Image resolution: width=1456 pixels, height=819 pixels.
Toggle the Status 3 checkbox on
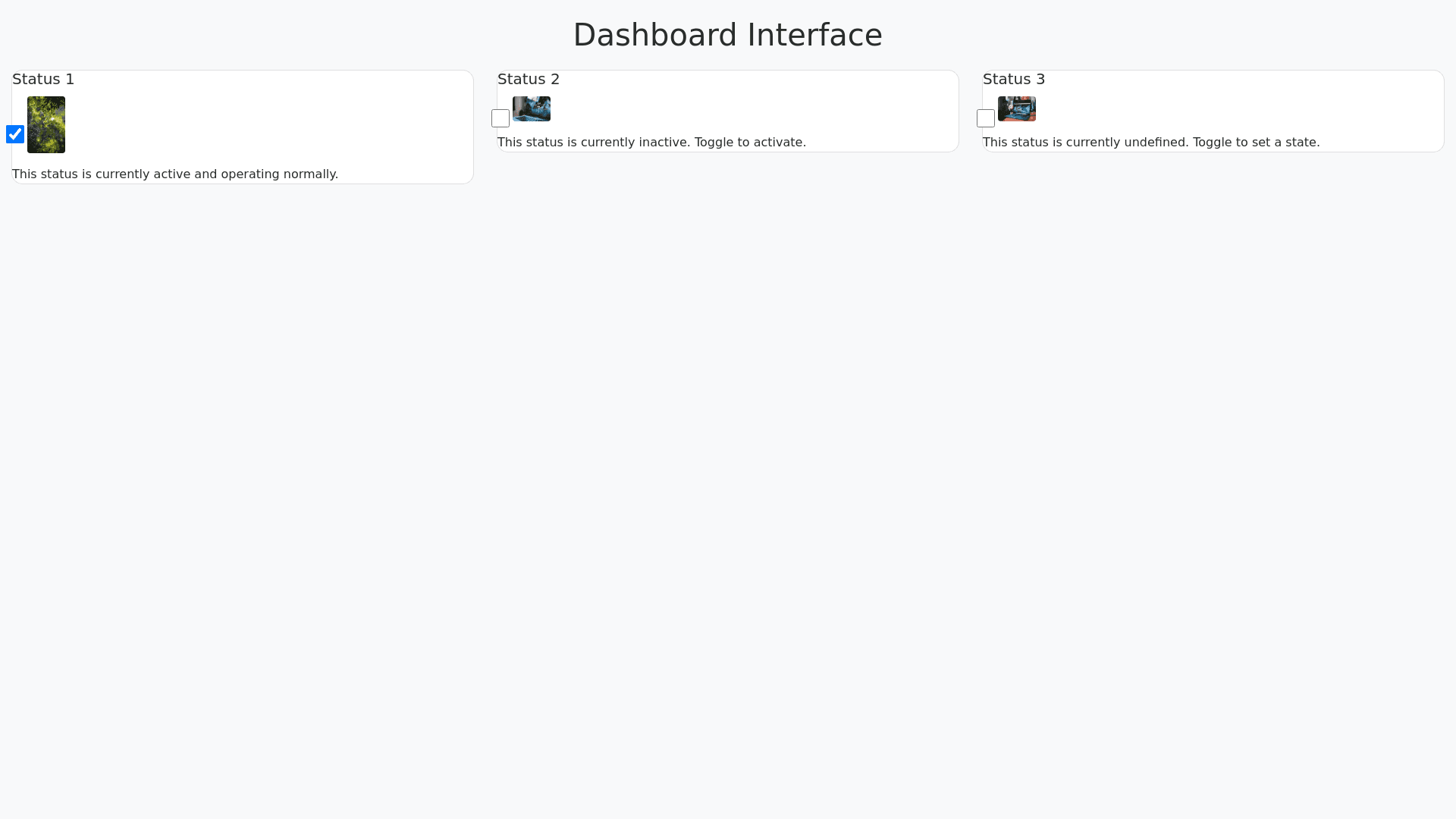pos(986,118)
